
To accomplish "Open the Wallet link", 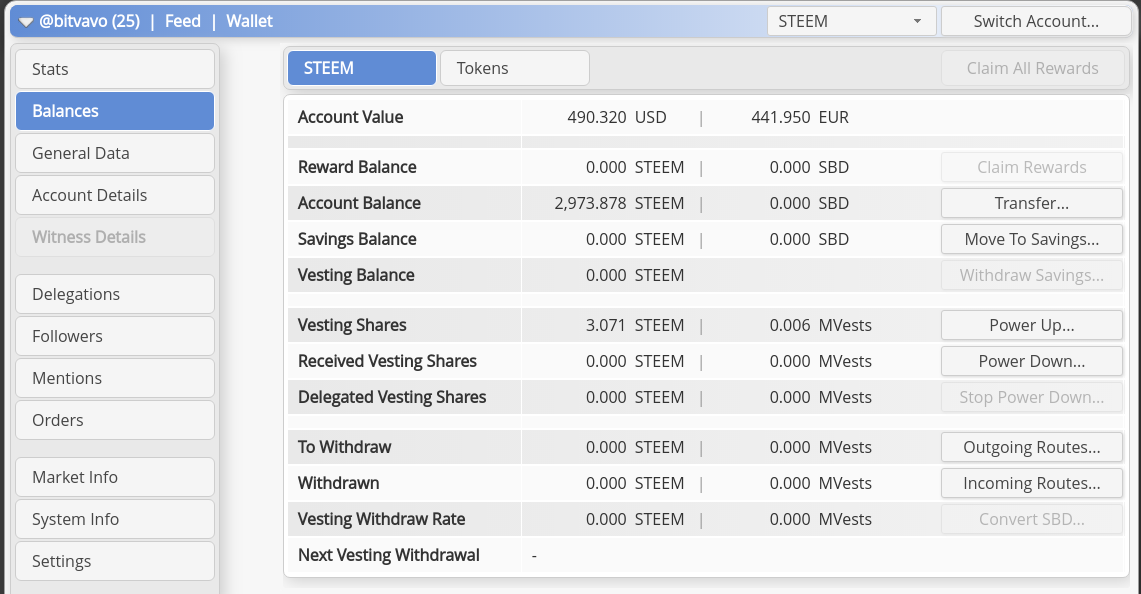I will click(x=249, y=21).
